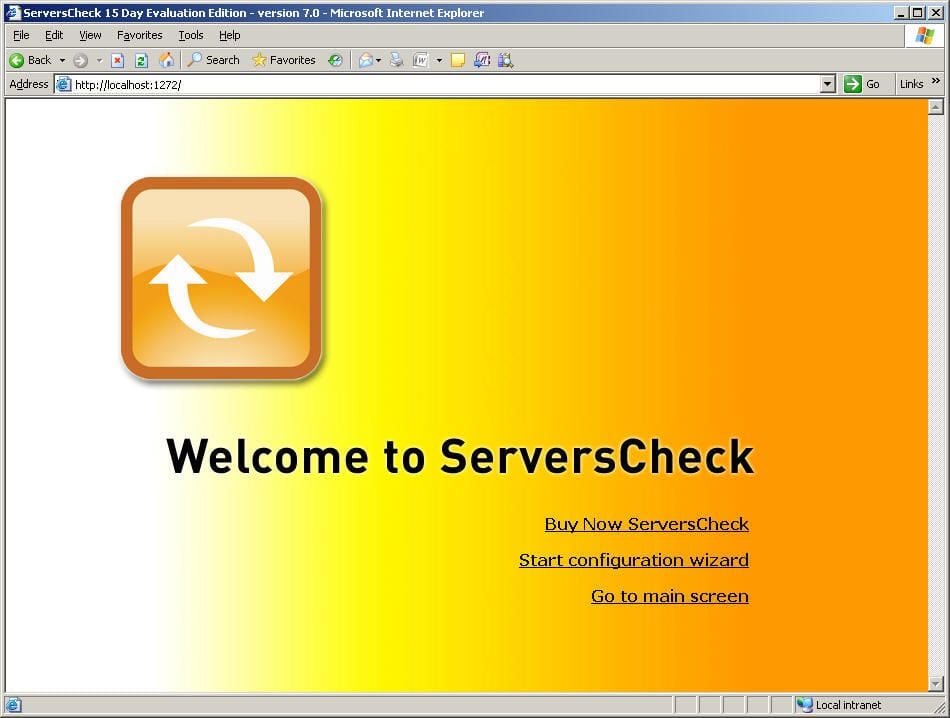
Task: Click the scrollbar up arrow
Action: click(x=935, y=107)
